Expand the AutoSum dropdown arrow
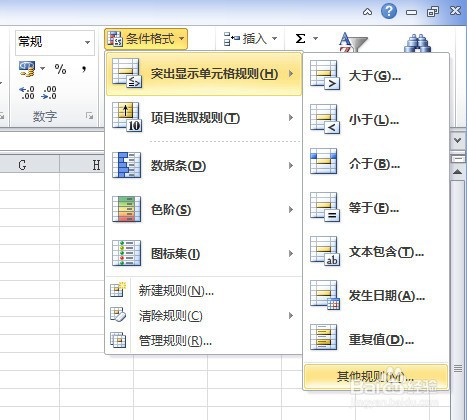The image size is (467, 420). (315, 39)
